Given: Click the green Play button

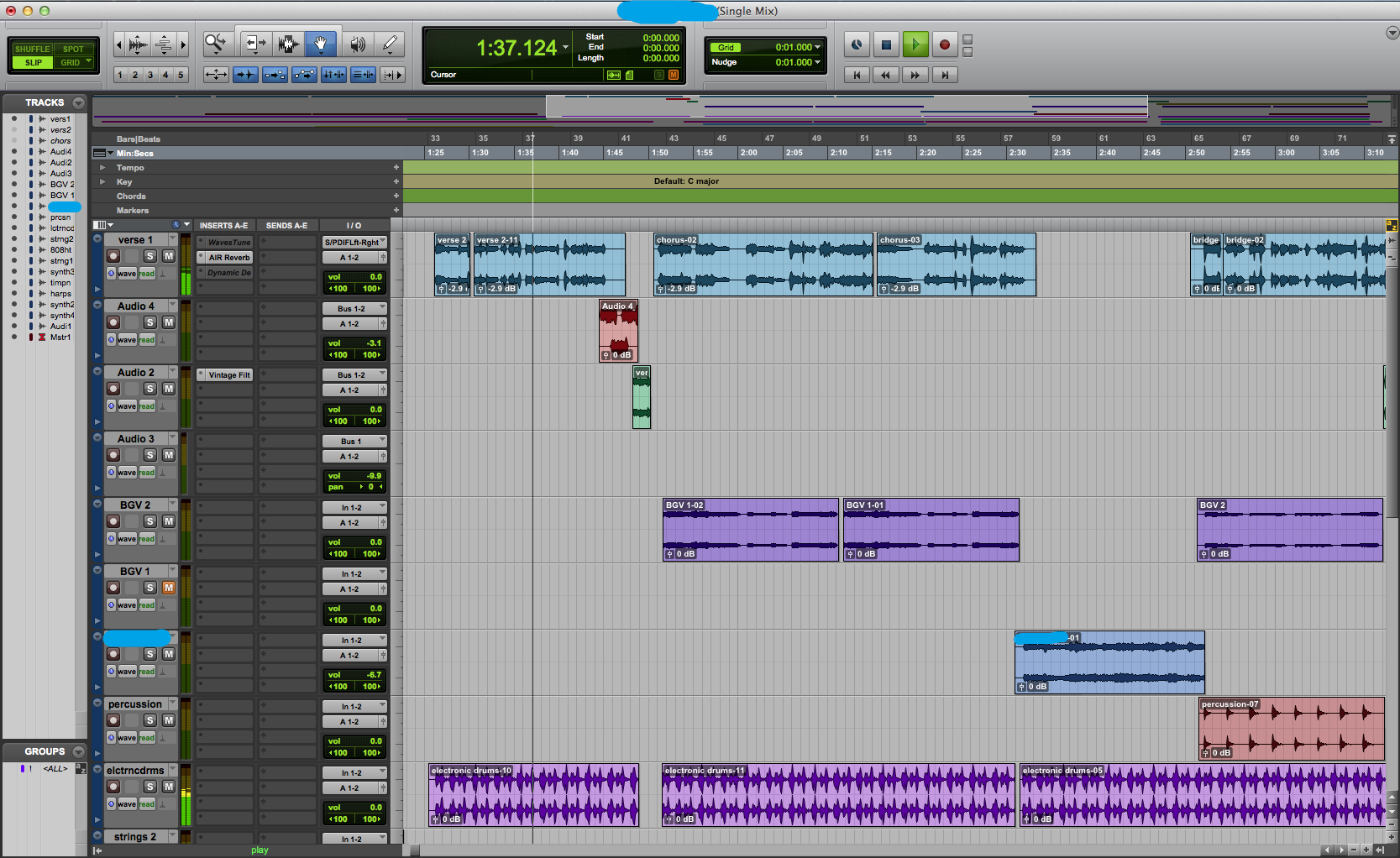Looking at the screenshot, I should point(915,44).
